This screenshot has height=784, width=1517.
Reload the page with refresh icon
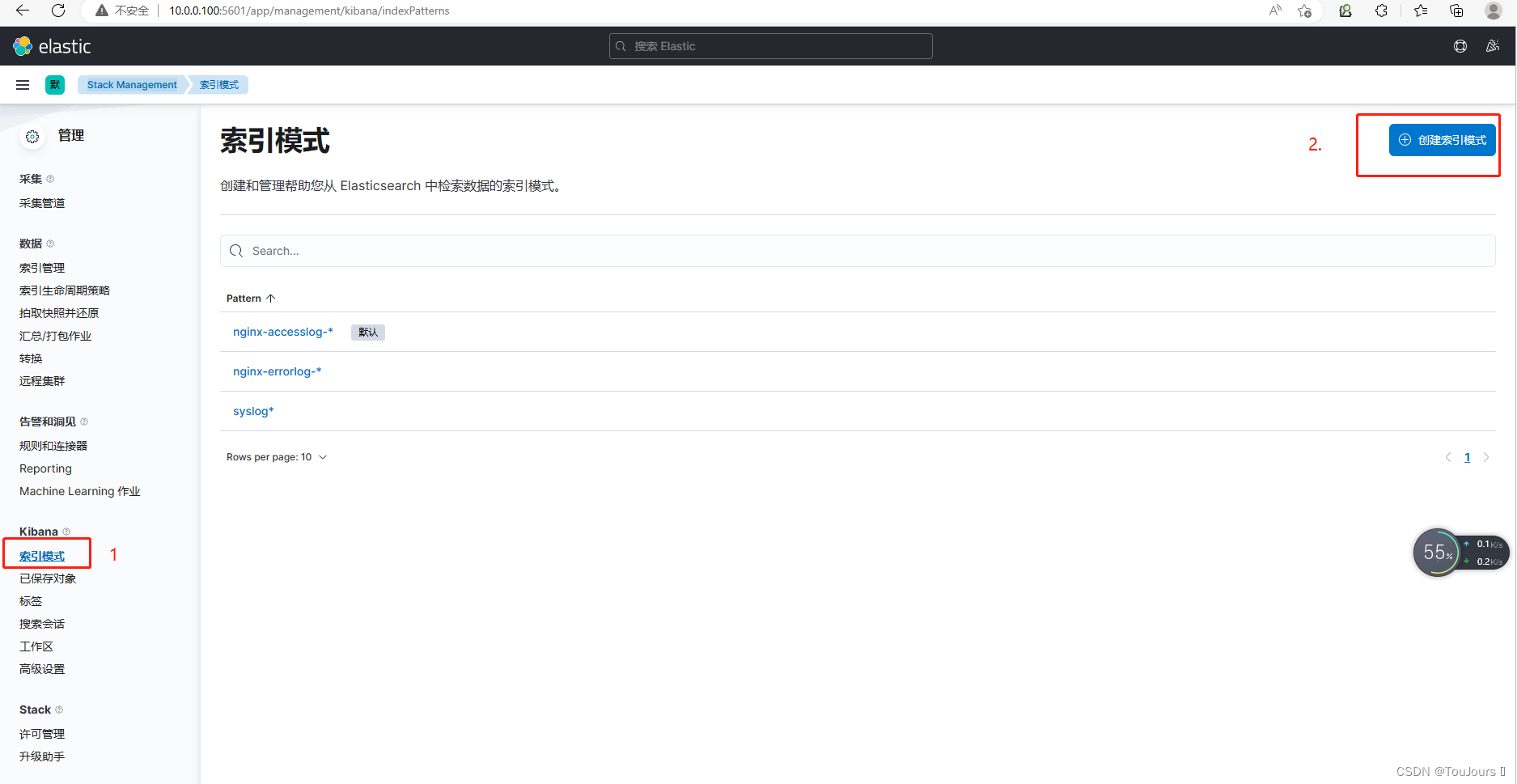(x=58, y=11)
